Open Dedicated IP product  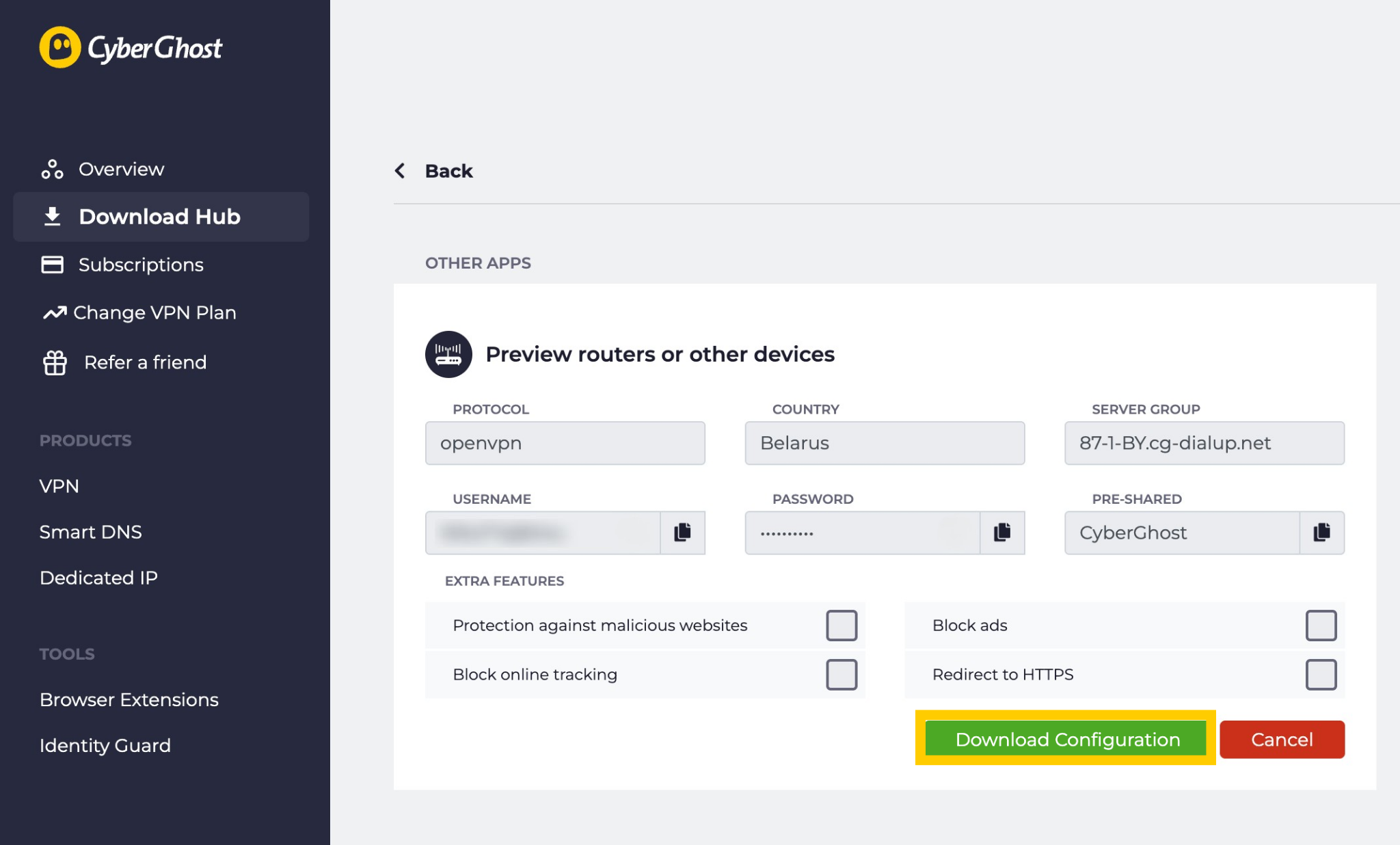98,578
